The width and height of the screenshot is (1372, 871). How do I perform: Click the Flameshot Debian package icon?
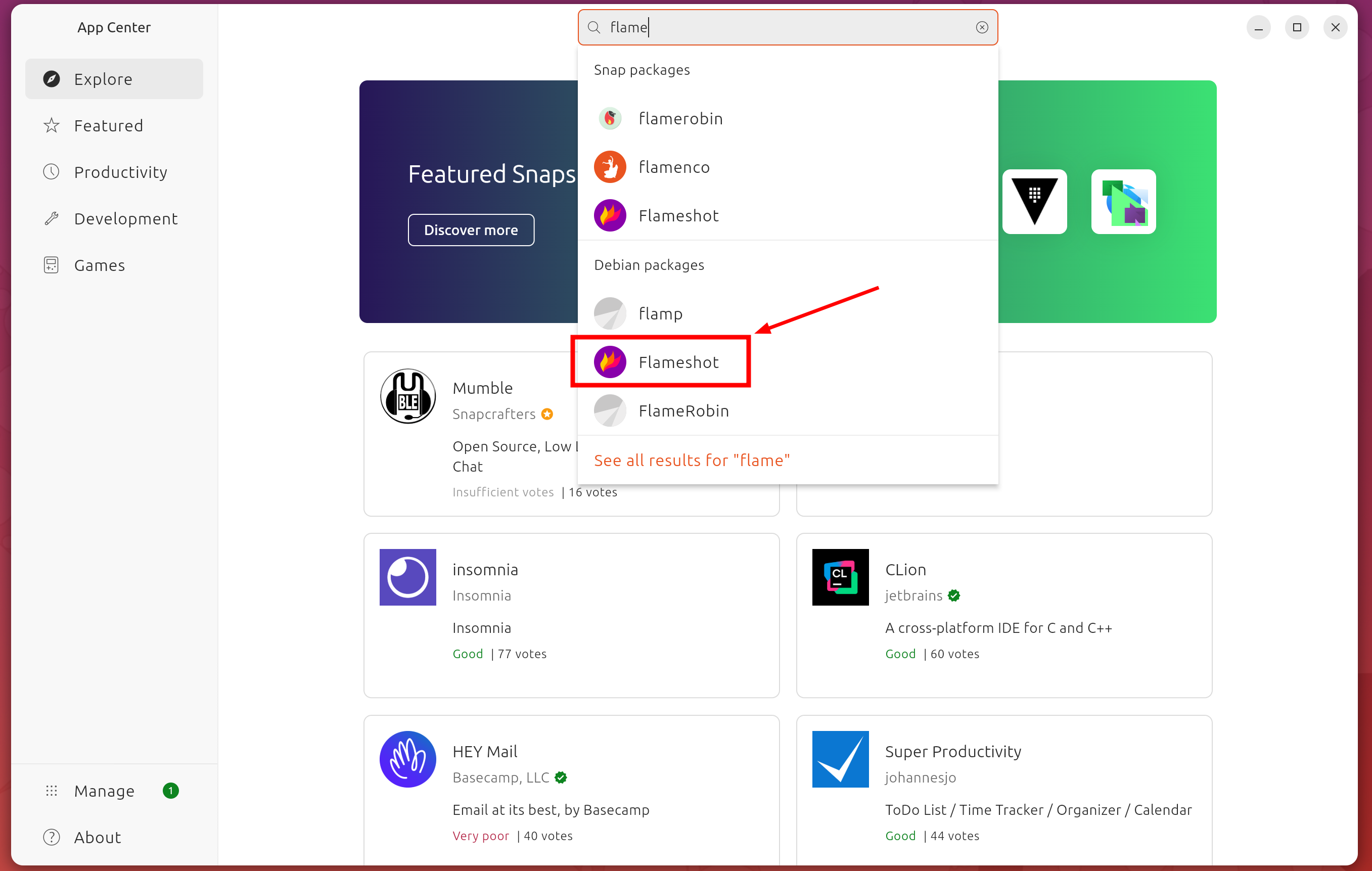610,362
